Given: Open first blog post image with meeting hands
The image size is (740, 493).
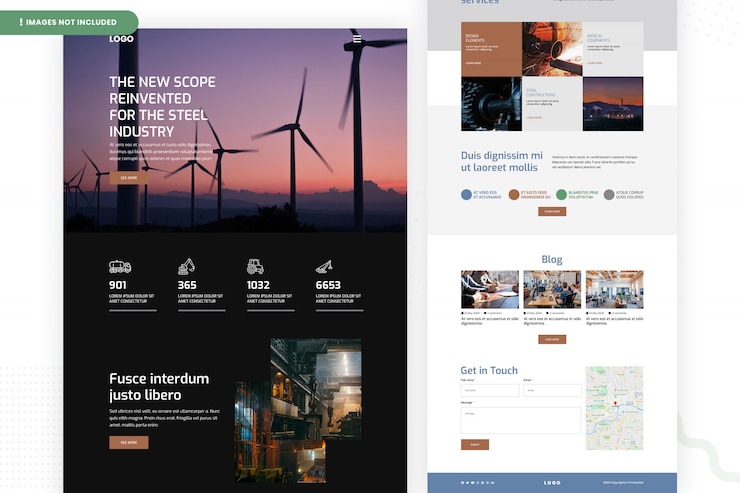Looking at the screenshot, I should 490,290.
